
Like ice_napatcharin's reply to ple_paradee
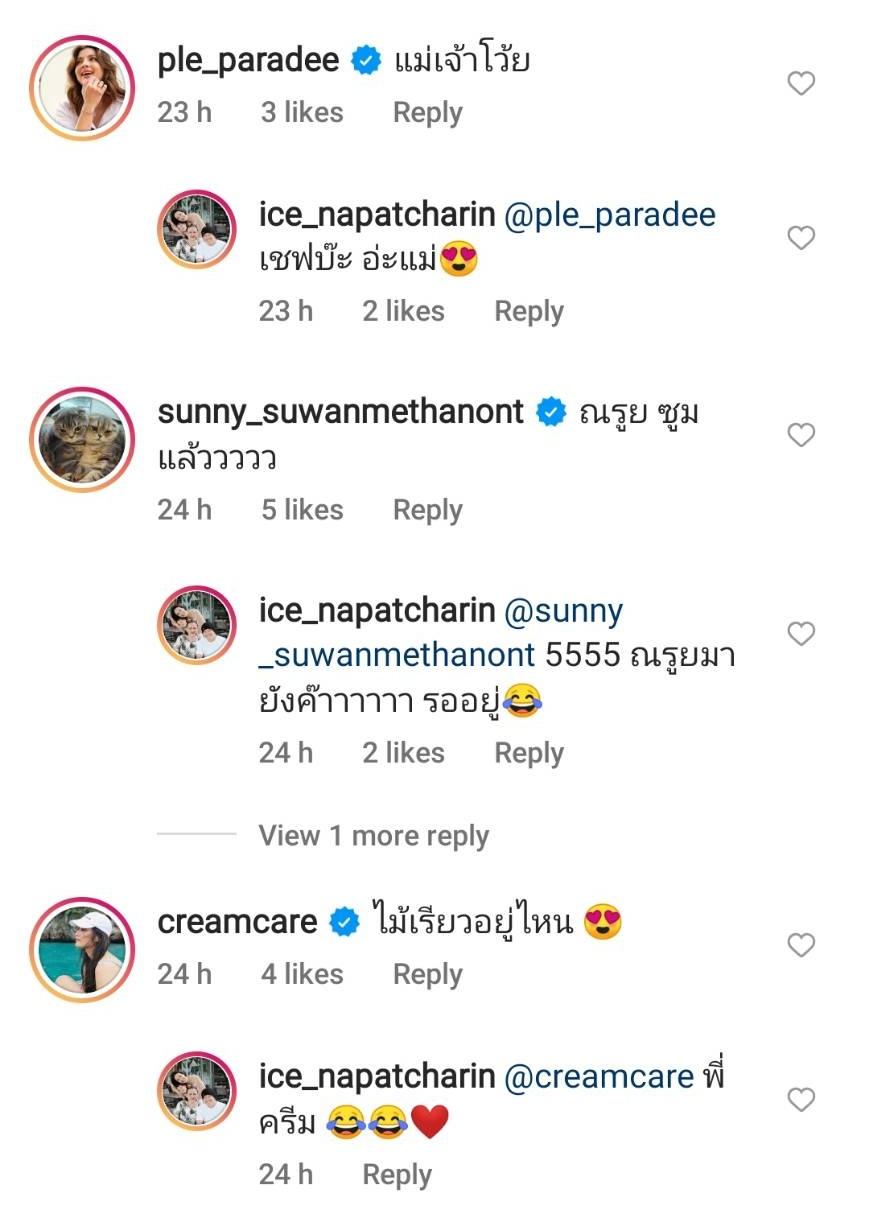tap(801, 238)
